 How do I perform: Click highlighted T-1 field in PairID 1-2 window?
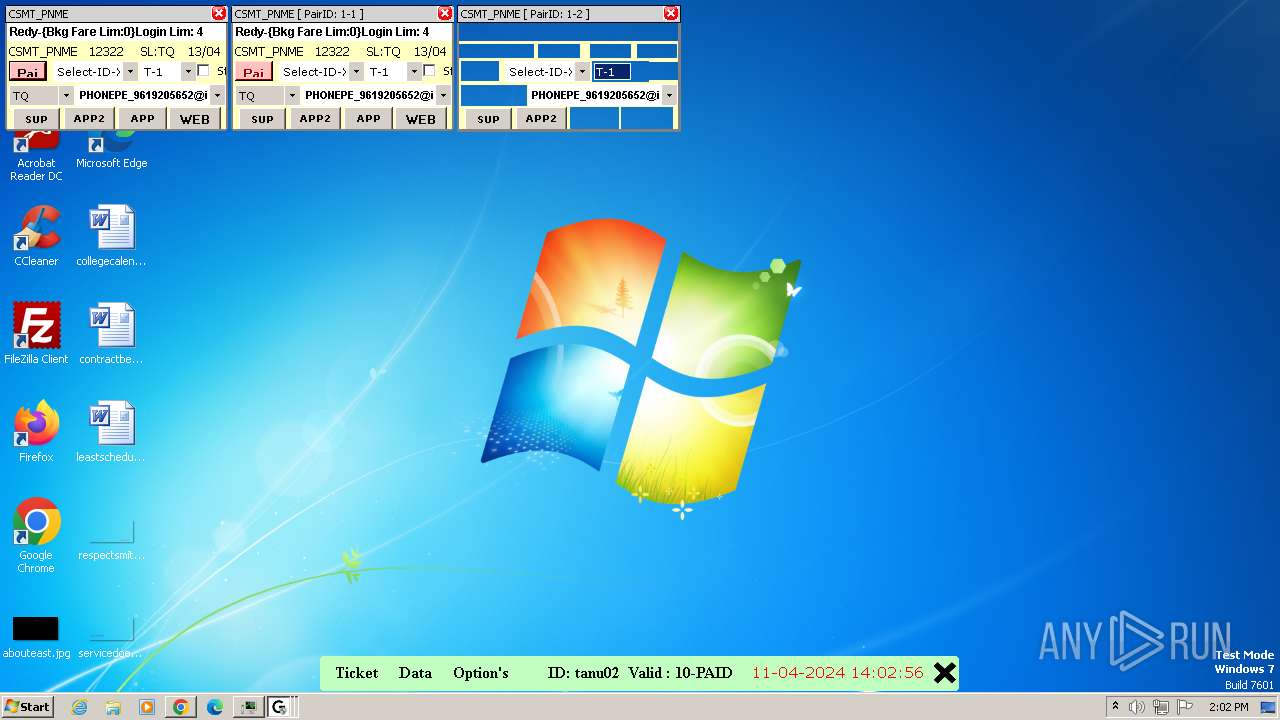pos(612,72)
